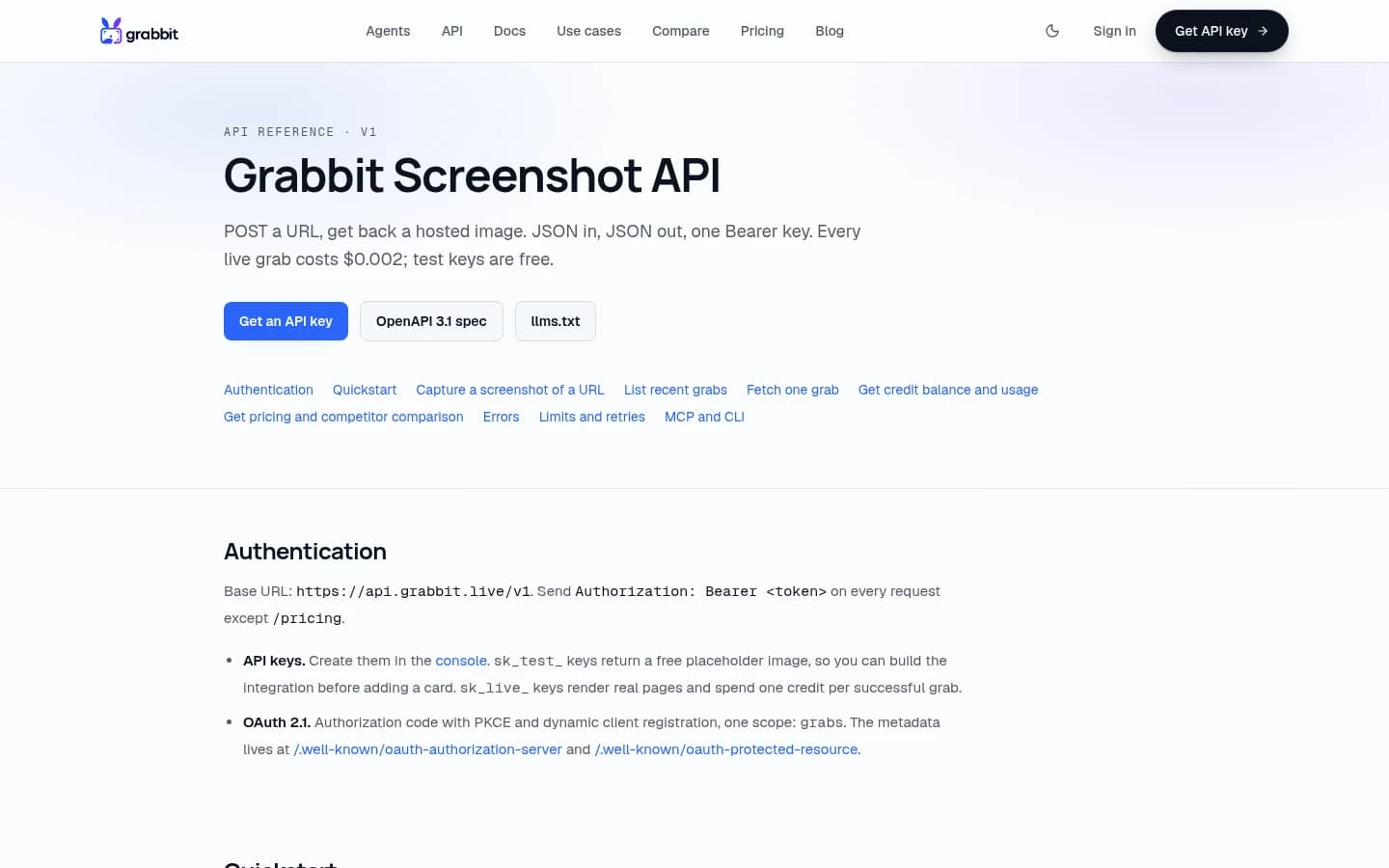Jump to Errors section link
The width and height of the screenshot is (1389, 868).
tap(501, 417)
